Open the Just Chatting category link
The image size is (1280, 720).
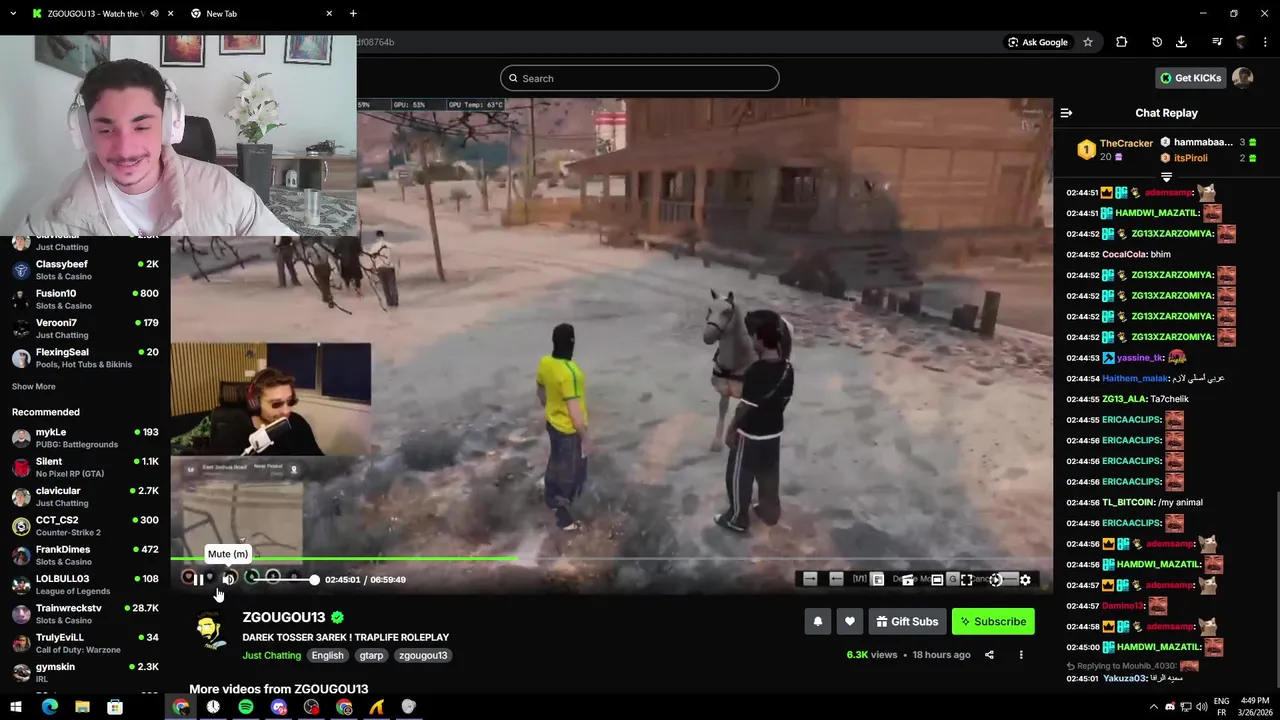point(272,655)
